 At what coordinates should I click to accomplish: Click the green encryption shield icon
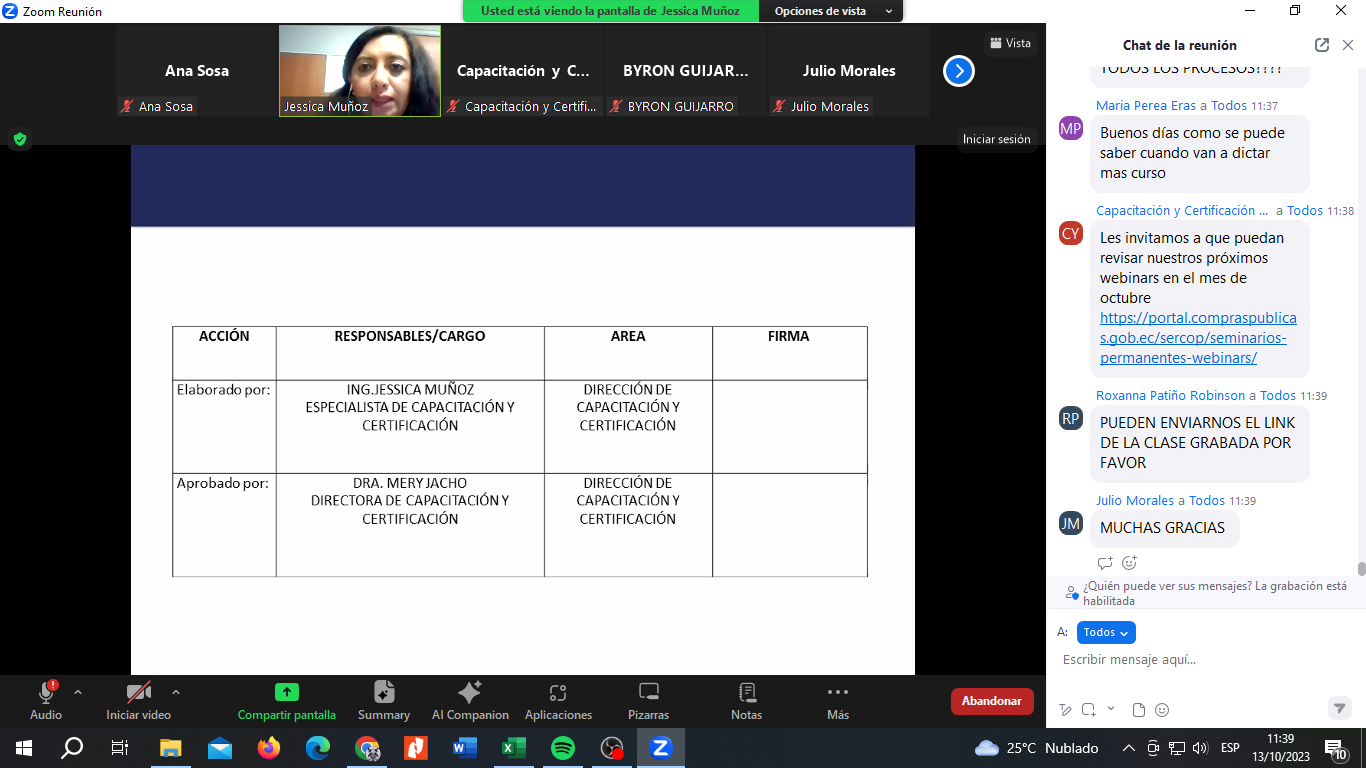pos(19,139)
